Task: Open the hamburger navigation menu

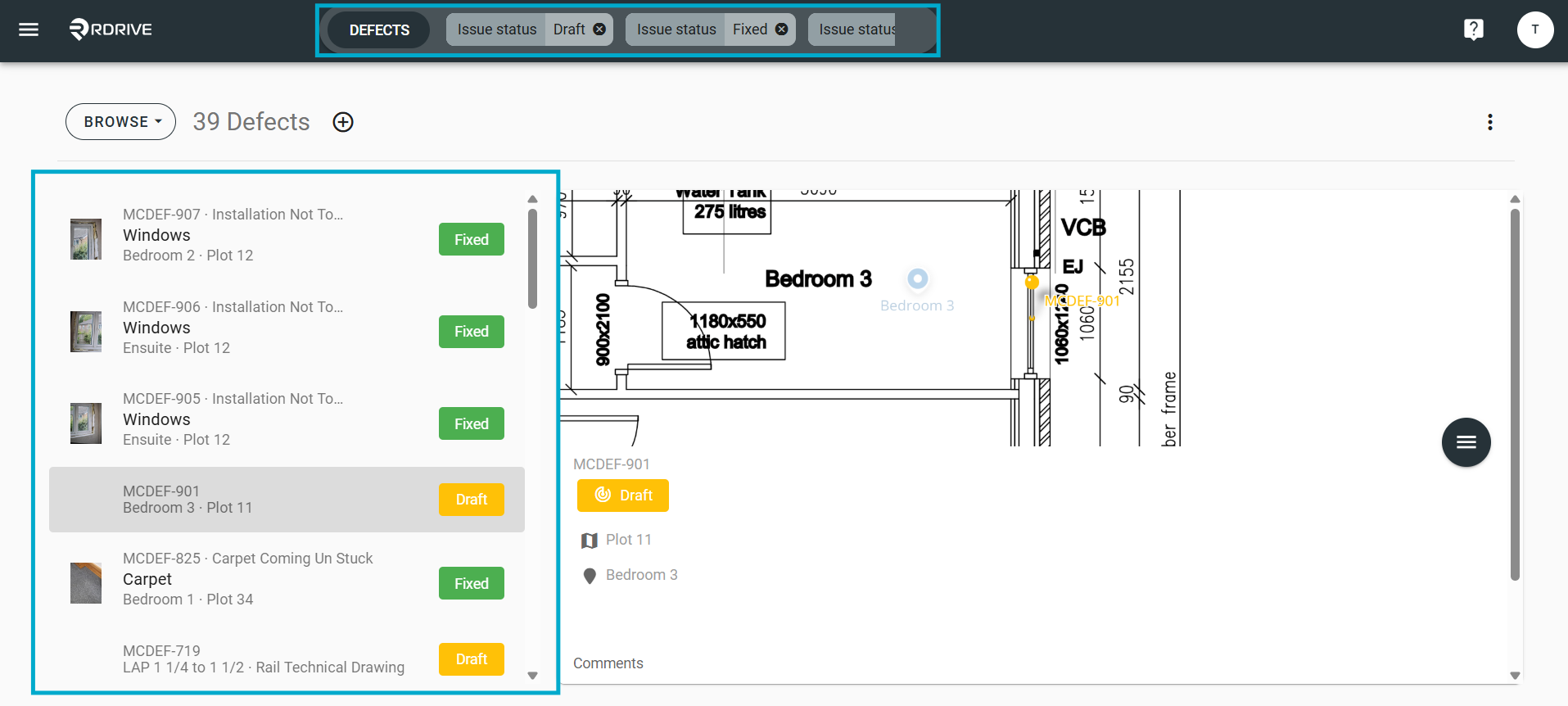Action: tap(29, 29)
